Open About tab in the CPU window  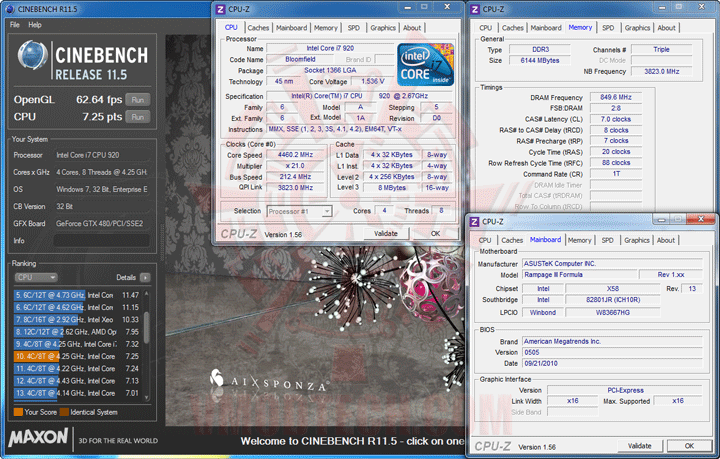coord(412,28)
